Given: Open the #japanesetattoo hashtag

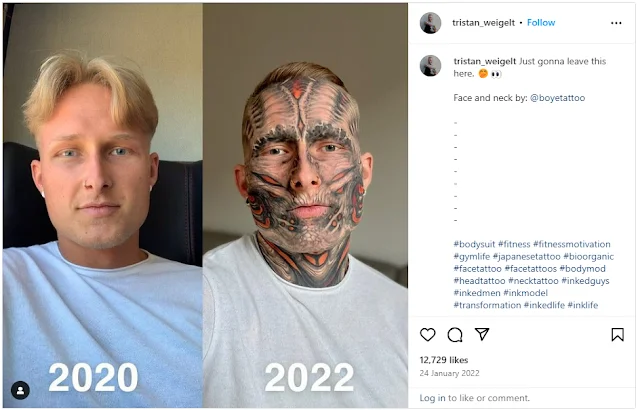Looking at the screenshot, I should 527,257.
